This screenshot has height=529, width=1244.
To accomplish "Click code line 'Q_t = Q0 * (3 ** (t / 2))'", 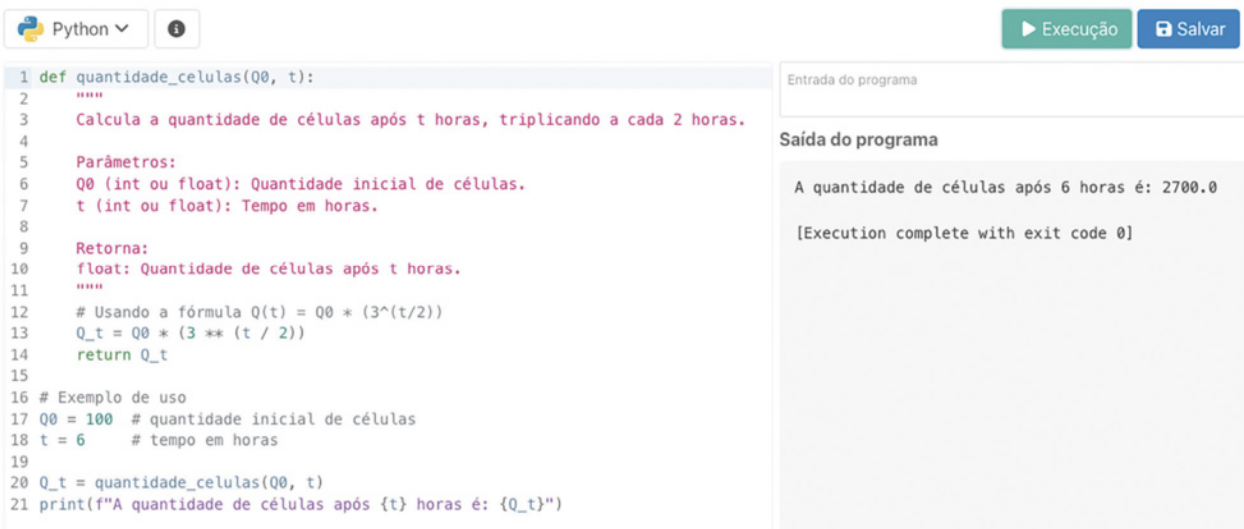I will pyautogui.click(x=190, y=333).
